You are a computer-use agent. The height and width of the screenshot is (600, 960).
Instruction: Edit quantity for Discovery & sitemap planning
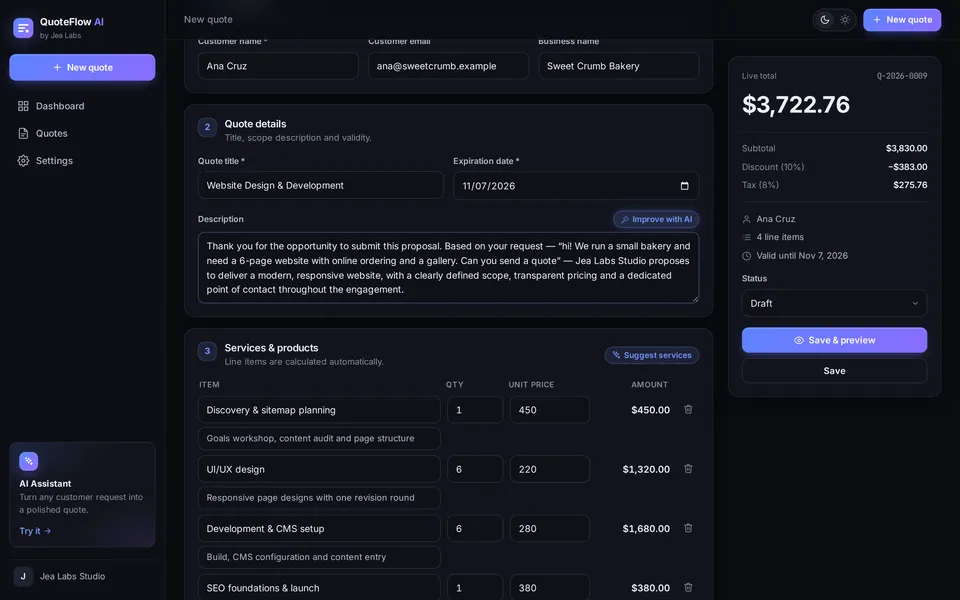tap(475, 410)
